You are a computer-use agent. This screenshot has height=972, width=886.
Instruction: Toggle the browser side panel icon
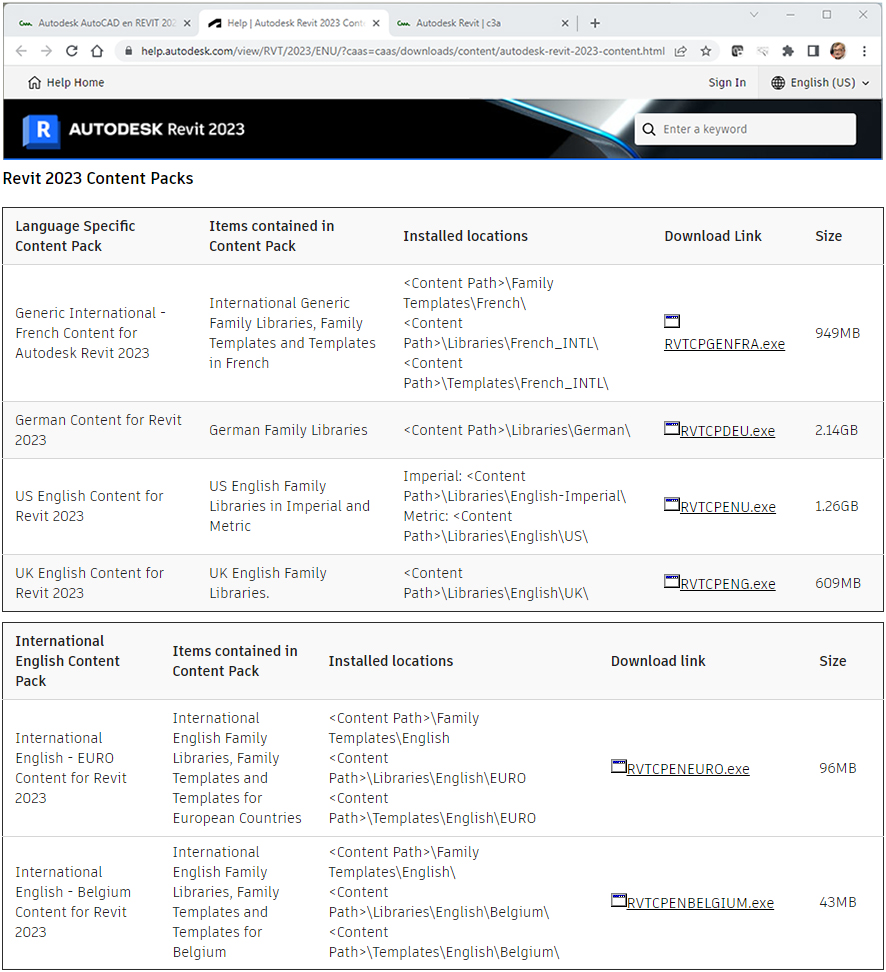point(813,51)
